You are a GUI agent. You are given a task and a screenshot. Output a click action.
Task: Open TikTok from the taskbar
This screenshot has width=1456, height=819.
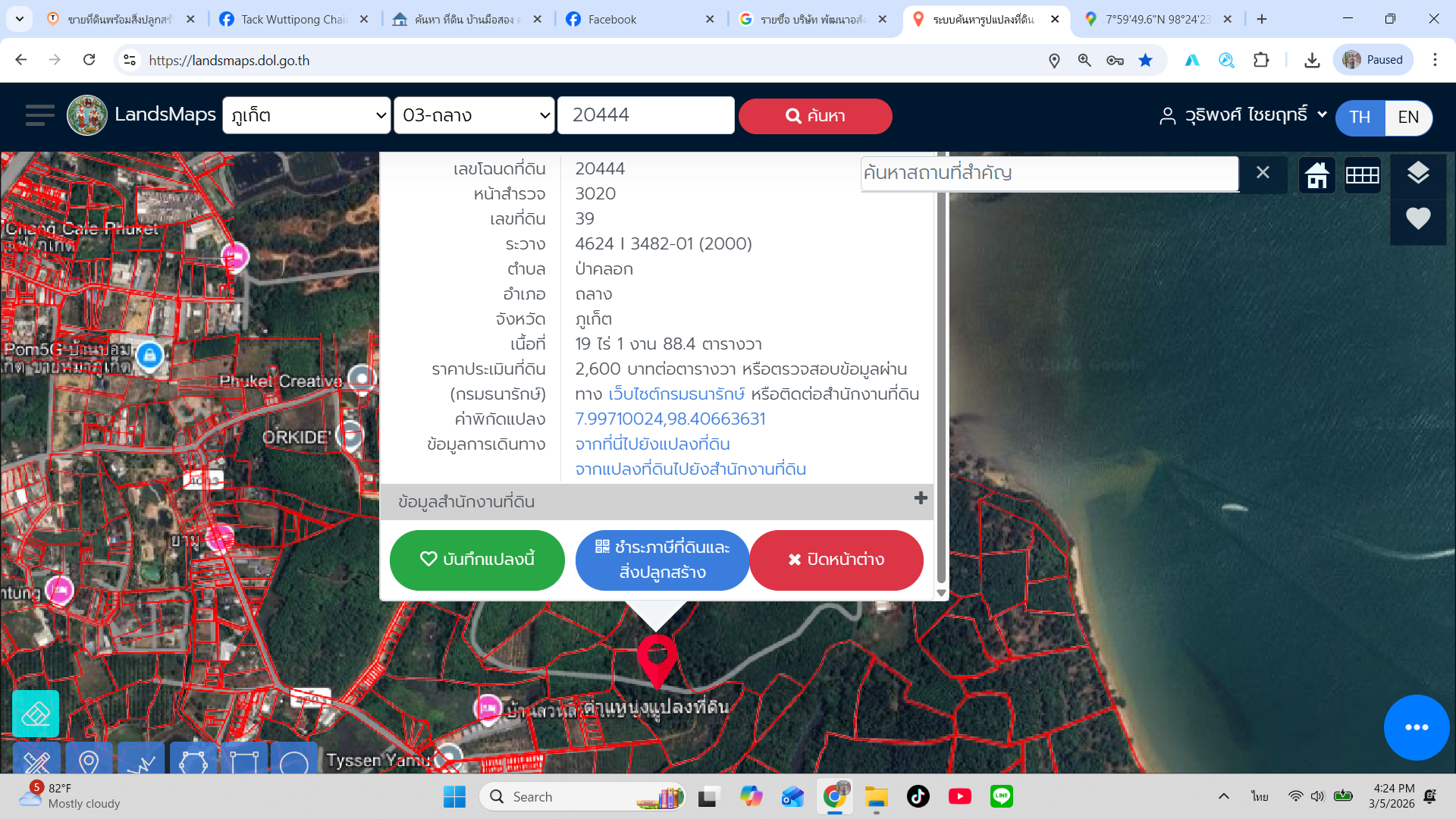tap(918, 796)
